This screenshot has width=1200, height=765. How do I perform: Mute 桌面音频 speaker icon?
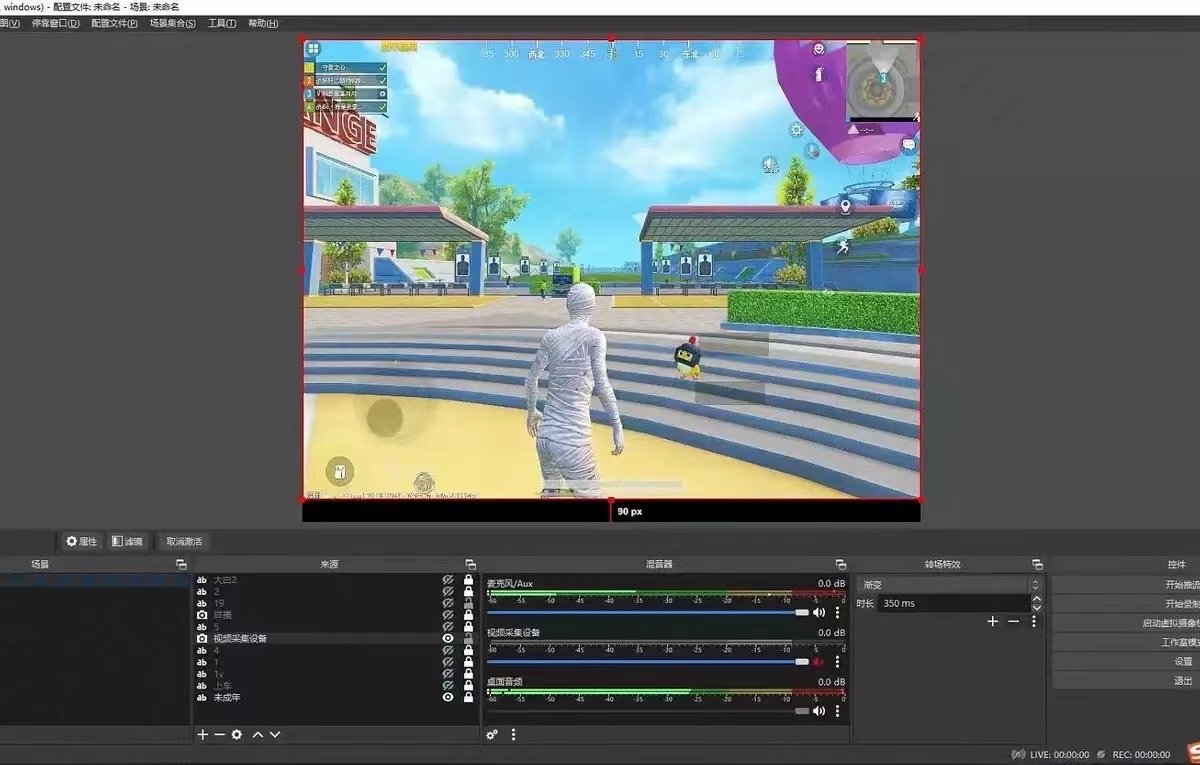click(x=819, y=710)
